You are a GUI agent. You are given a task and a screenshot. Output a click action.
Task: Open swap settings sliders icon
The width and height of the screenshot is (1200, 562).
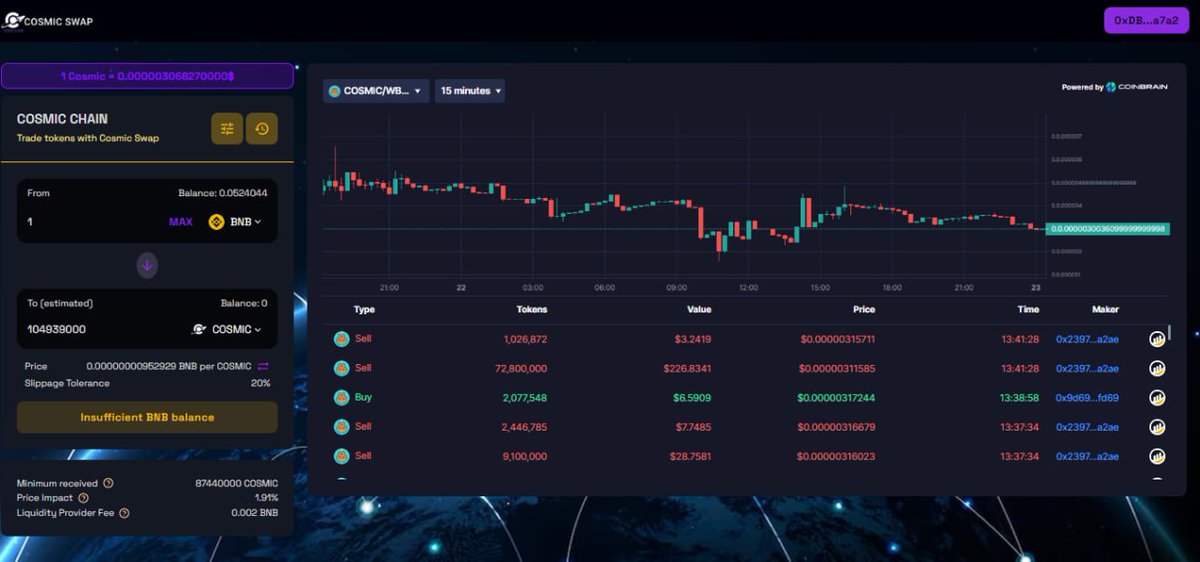[227, 128]
